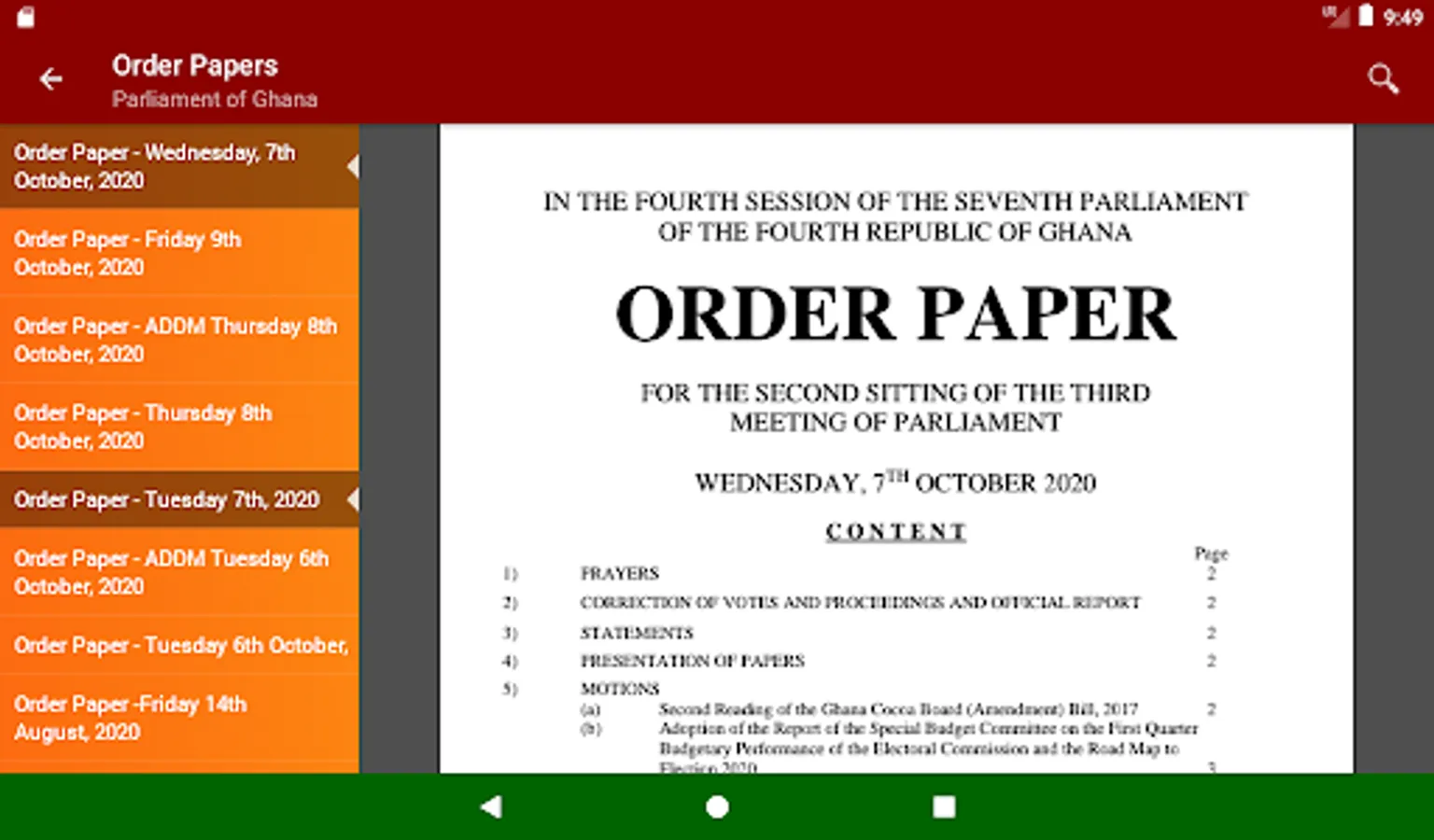Tap the Second Reading Ghana Cocoa Board line
Image resolution: width=1434 pixels, height=840 pixels.
(898, 709)
